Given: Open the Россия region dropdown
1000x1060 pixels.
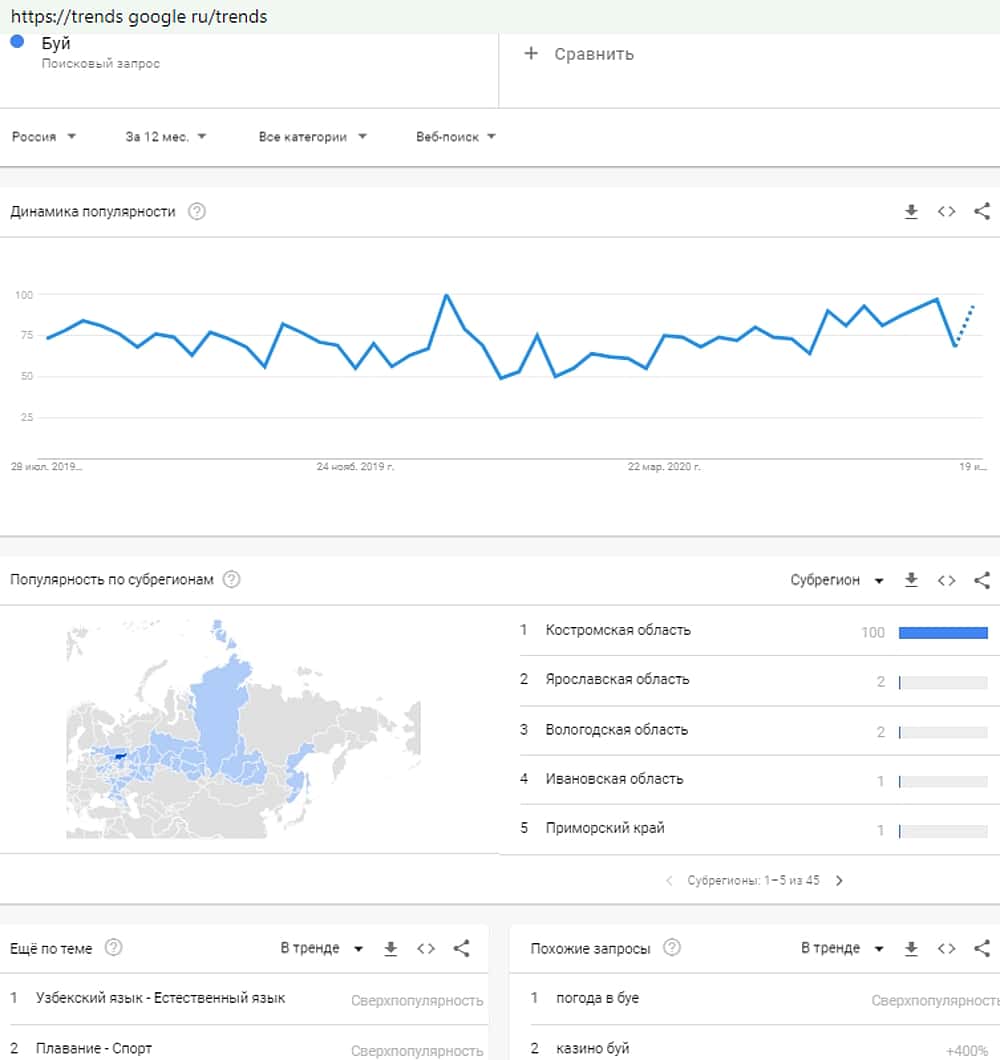Looking at the screenshot, I should 44,137.
